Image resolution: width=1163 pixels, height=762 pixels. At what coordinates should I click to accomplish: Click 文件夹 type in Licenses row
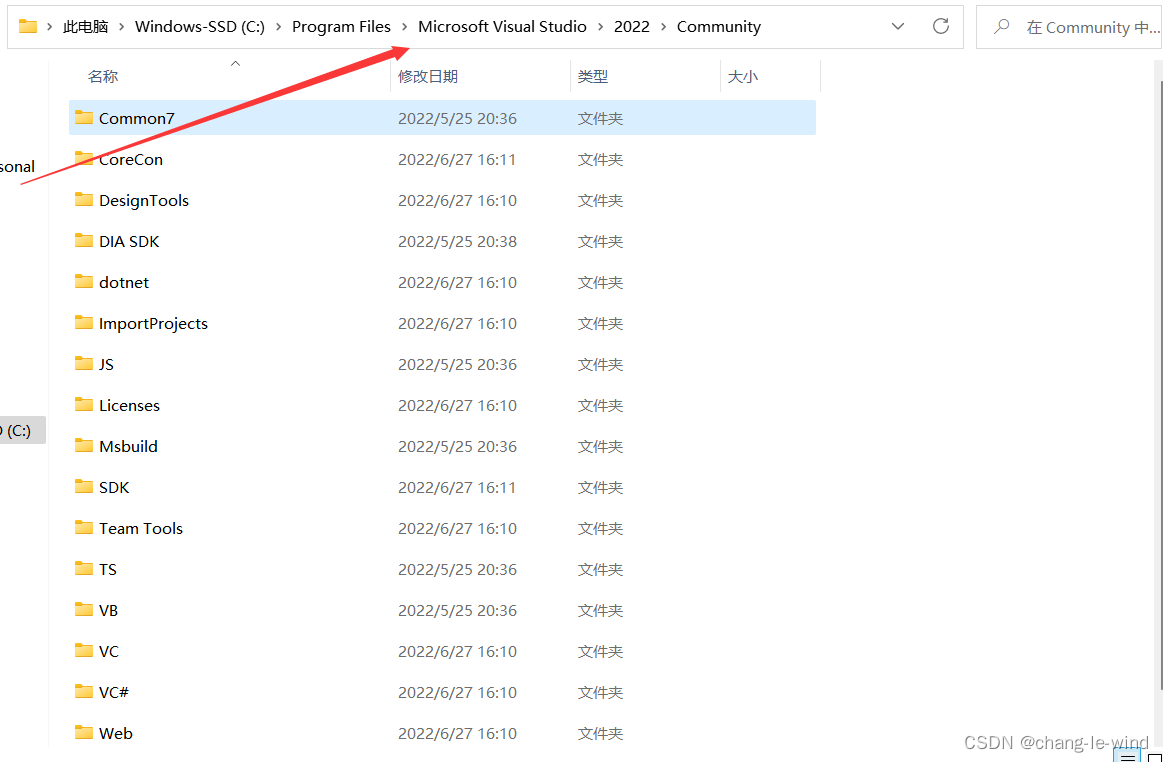[x=600, y=405]
